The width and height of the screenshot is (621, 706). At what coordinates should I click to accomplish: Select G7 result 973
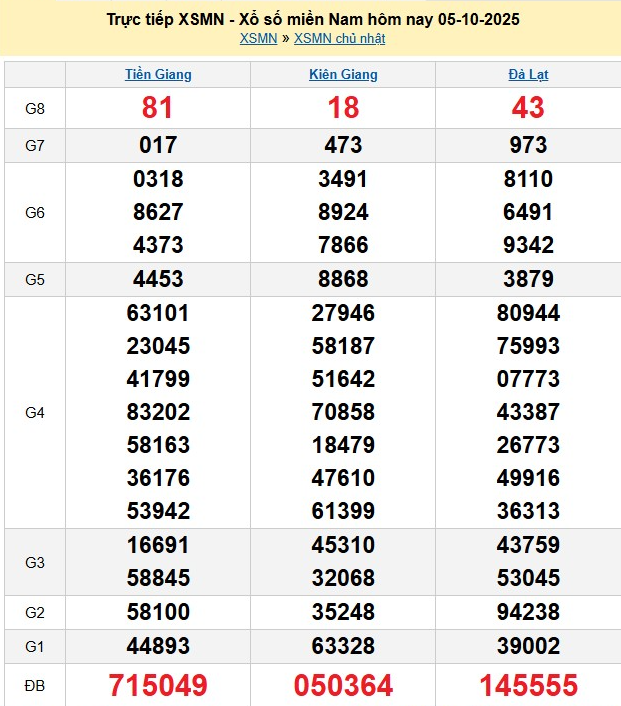[x=528, y=145]
